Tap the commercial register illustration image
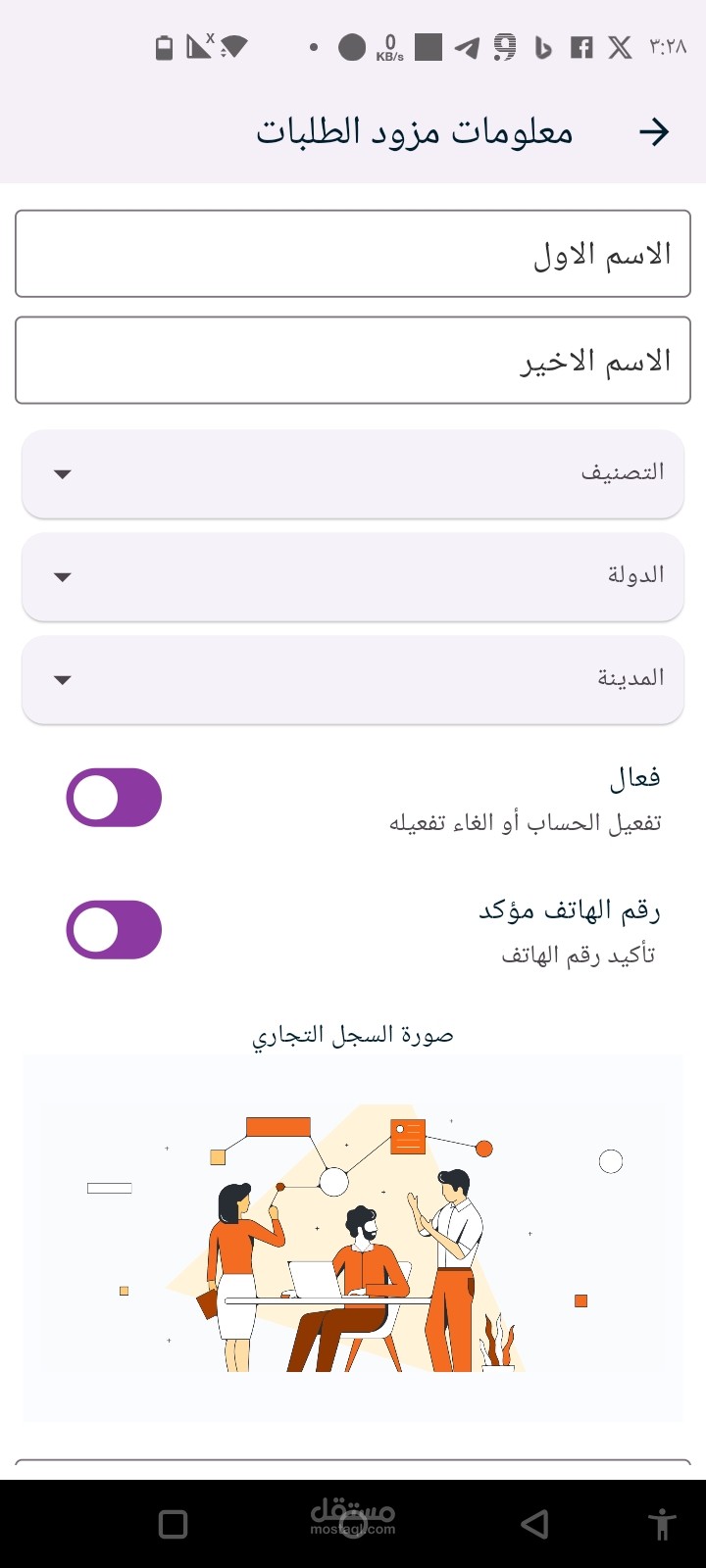The height and width of the screenshot is (1568, 706). pos(353,1239)
